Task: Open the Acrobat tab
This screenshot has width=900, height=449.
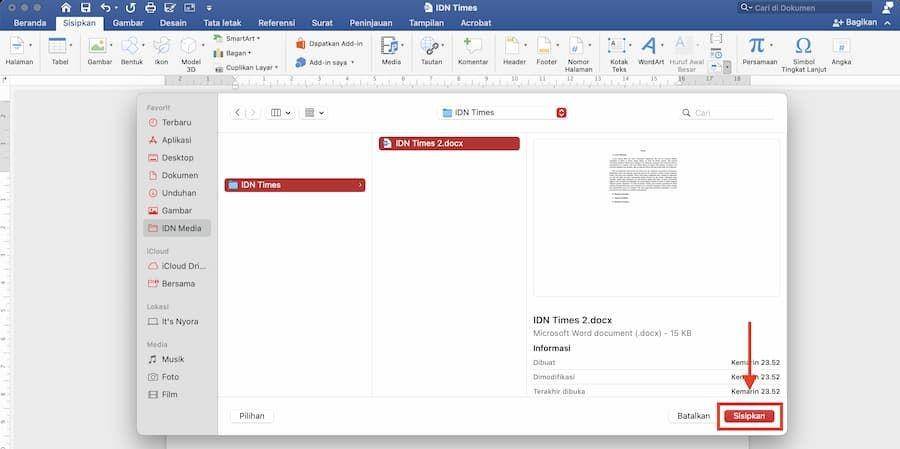Action: tap(476, 23)
